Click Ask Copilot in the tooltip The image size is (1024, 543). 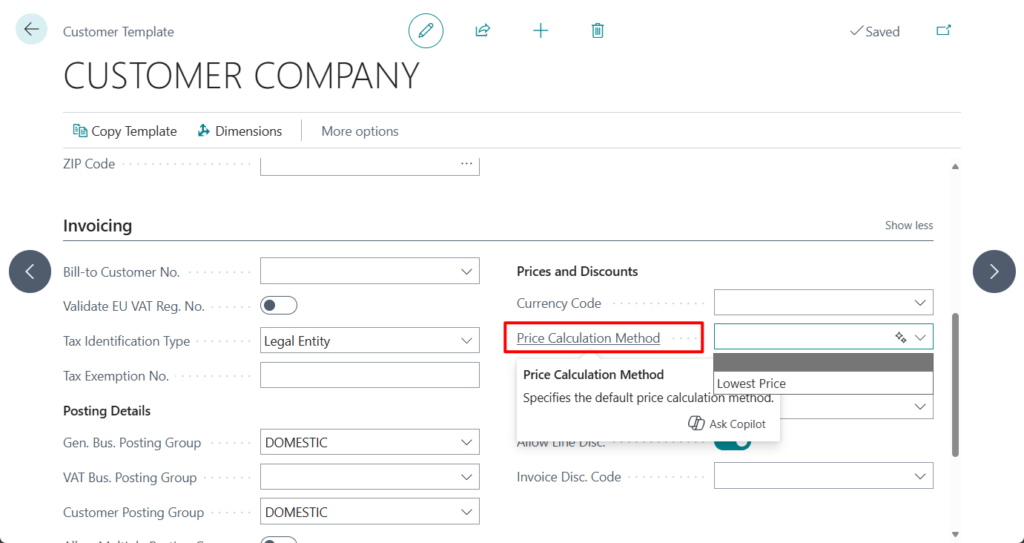[x=727, y=424]
